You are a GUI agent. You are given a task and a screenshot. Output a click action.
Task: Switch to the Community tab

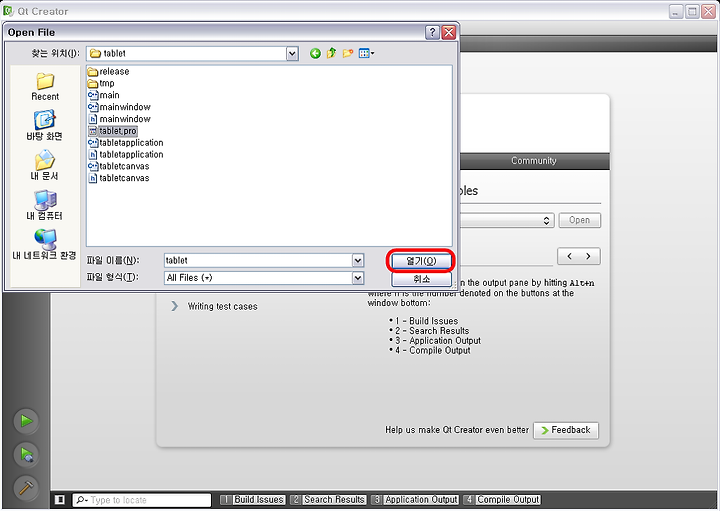pos(534,161)
